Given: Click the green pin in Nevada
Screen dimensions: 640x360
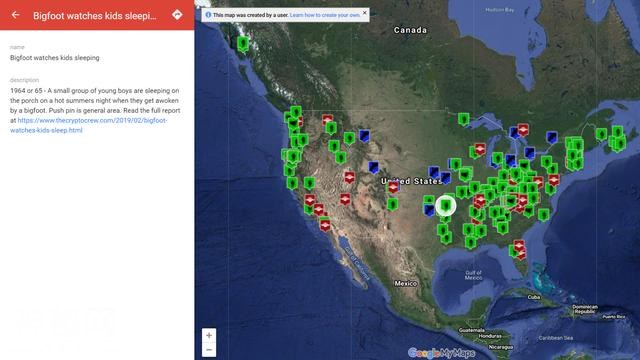Looking at the screenshot, I should 309,184.
